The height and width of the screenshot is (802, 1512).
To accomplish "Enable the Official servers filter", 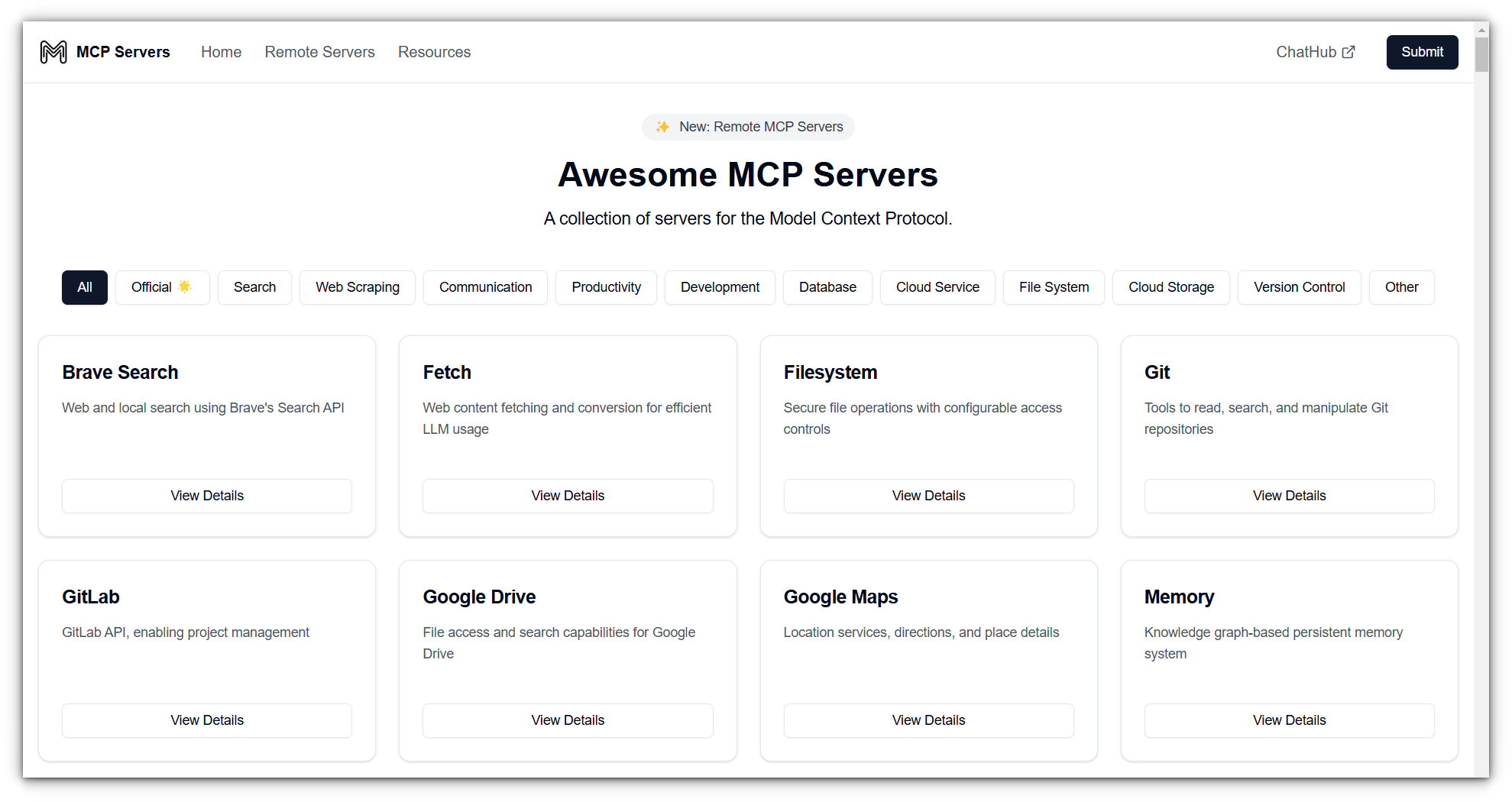I will pyautogui.click(x=161, y=287).
